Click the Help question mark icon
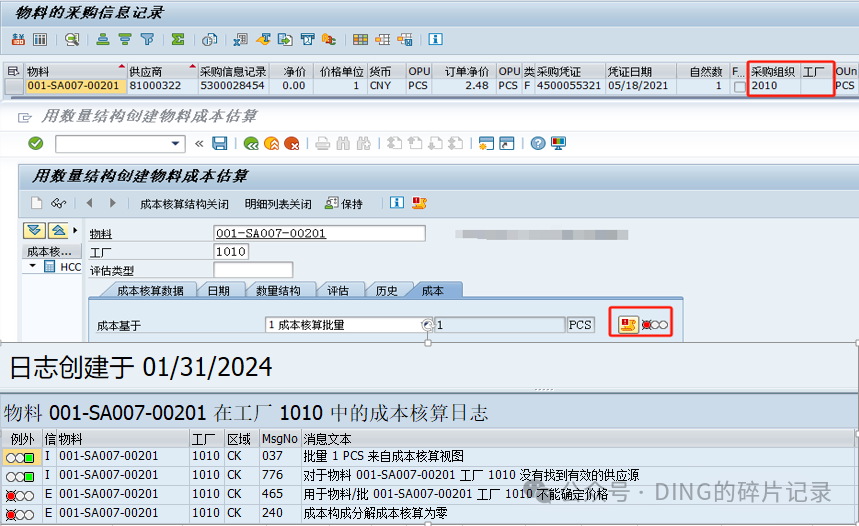Screen dimensions: 859x526 [538, 144]
